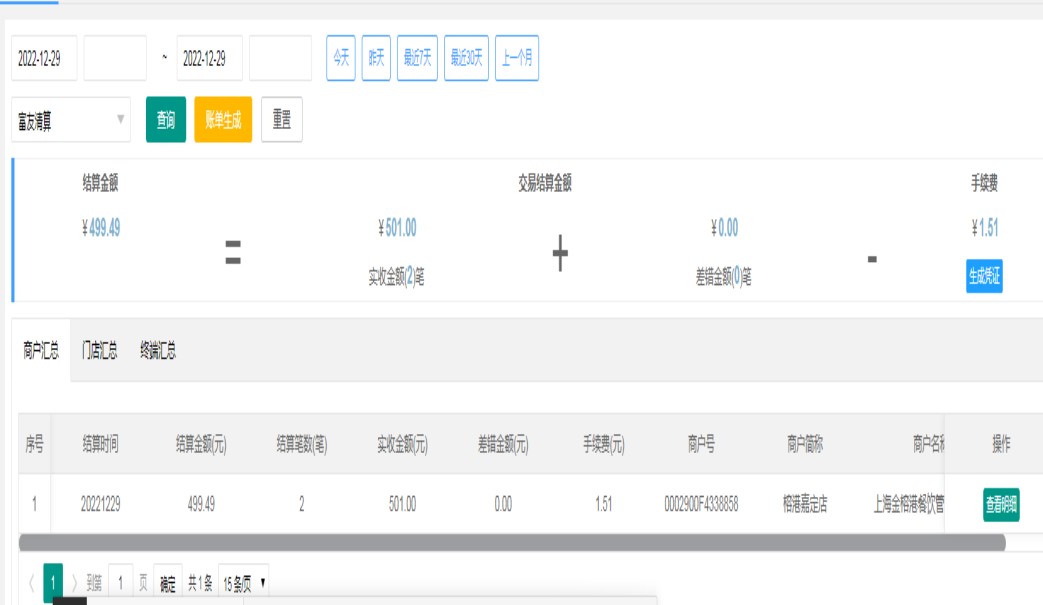Click 查看明细 in the first row
The height and width of the screenshot is (605, 1043).
tap(1001, 505)
